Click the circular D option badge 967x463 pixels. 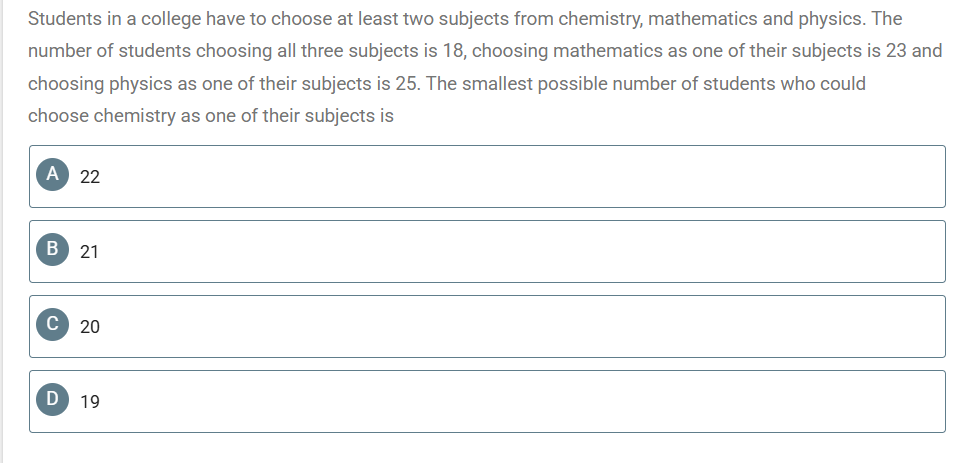(52, 399)
